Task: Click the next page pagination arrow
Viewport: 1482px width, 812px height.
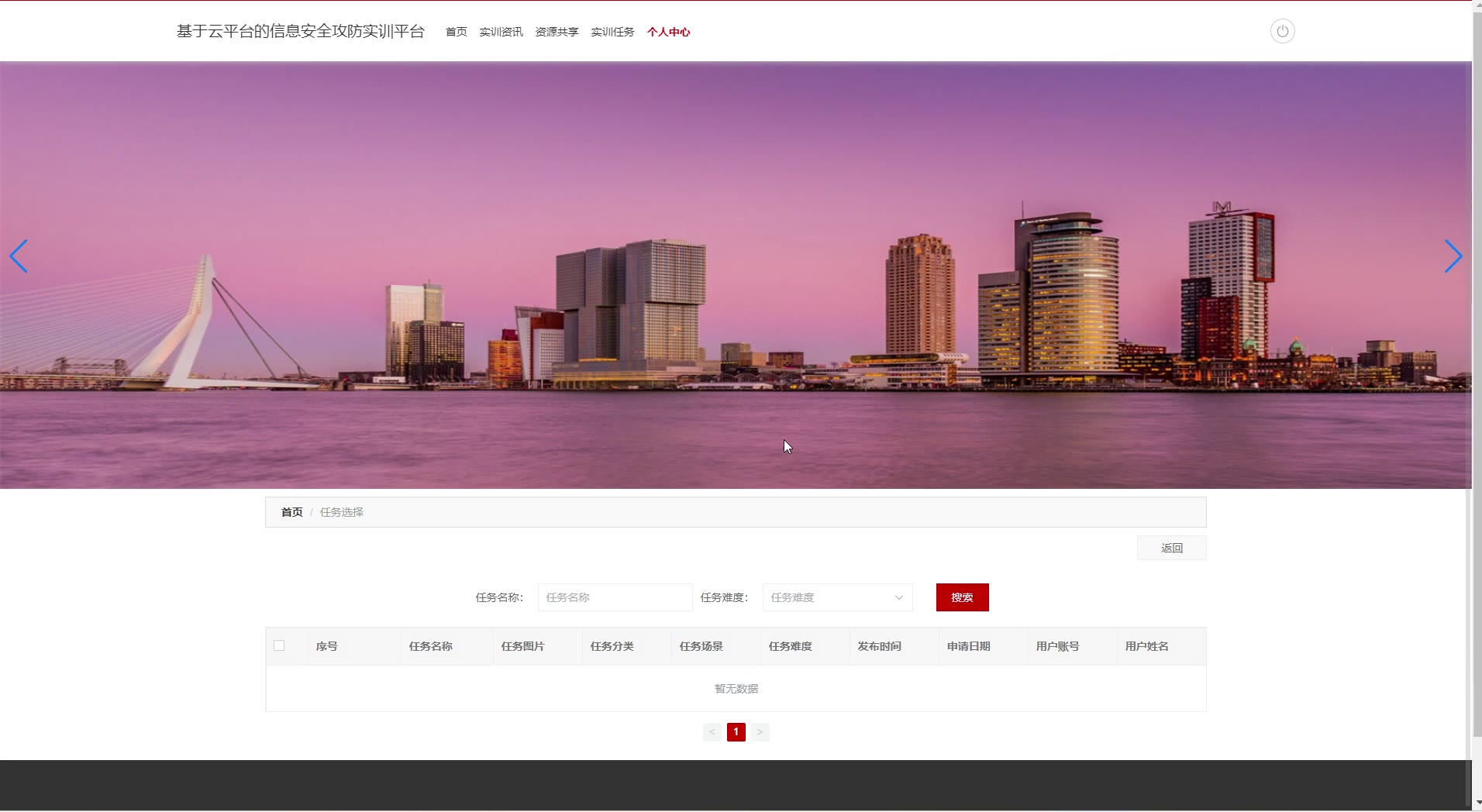Action: [760, 731]
